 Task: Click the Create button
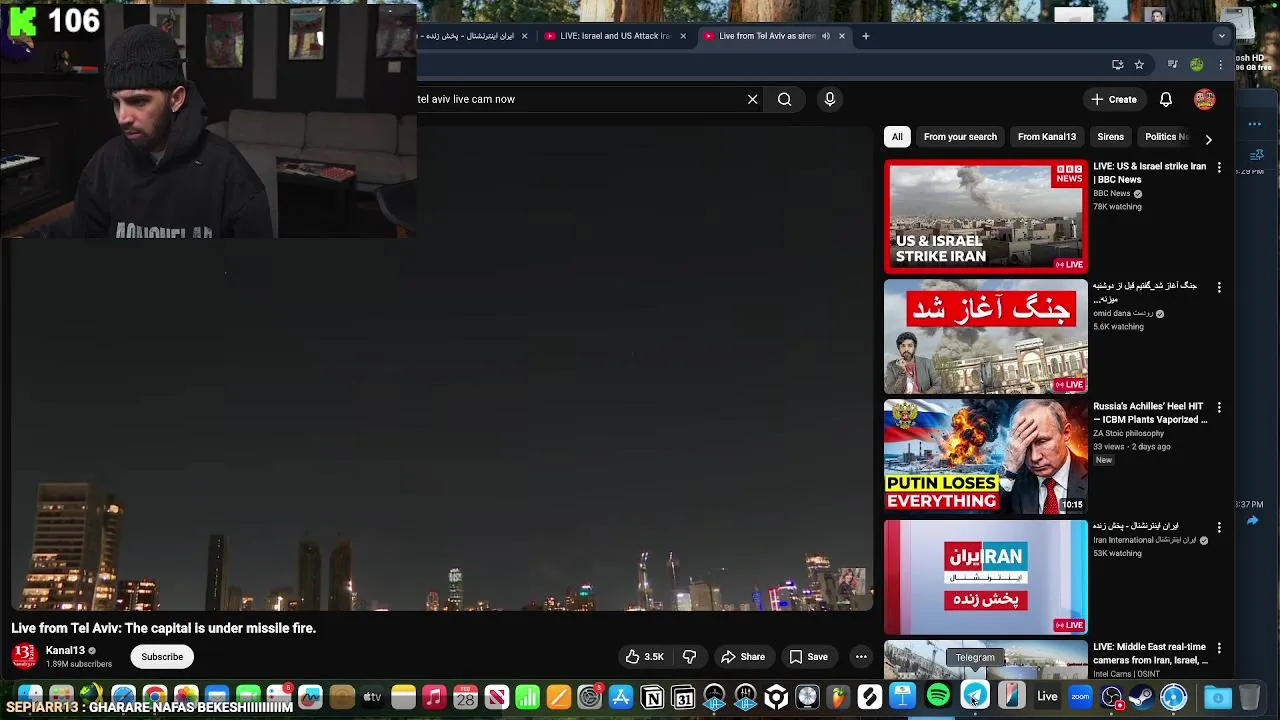(x=1113, y=99)
